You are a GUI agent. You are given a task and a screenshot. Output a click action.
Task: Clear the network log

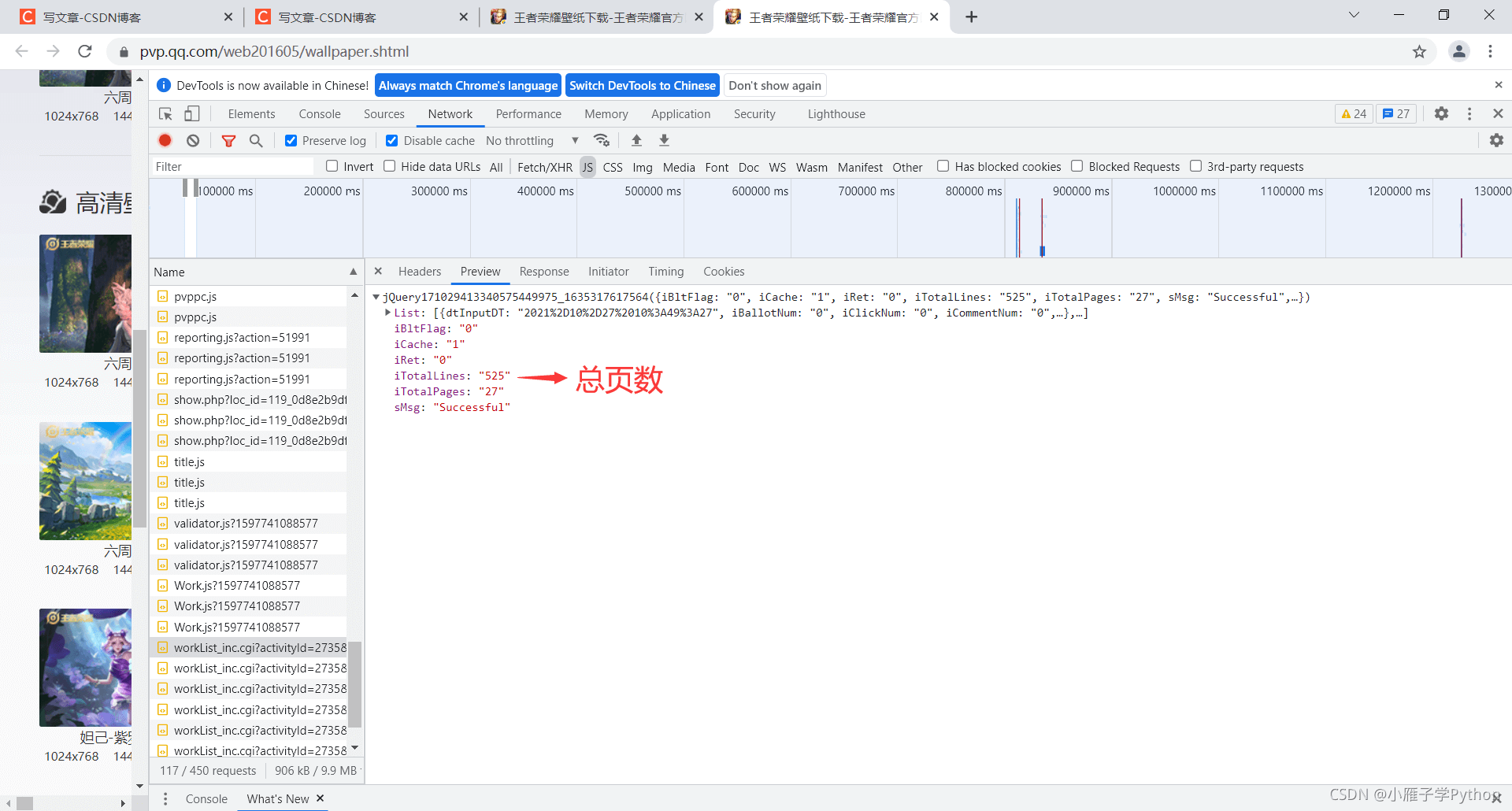(x=193, y=140)
